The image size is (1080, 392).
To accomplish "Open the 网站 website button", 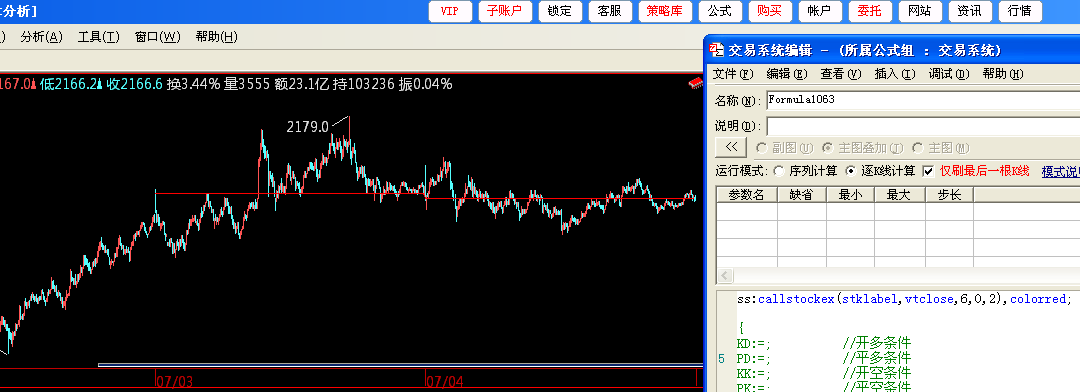I will [x=920, y=11].
